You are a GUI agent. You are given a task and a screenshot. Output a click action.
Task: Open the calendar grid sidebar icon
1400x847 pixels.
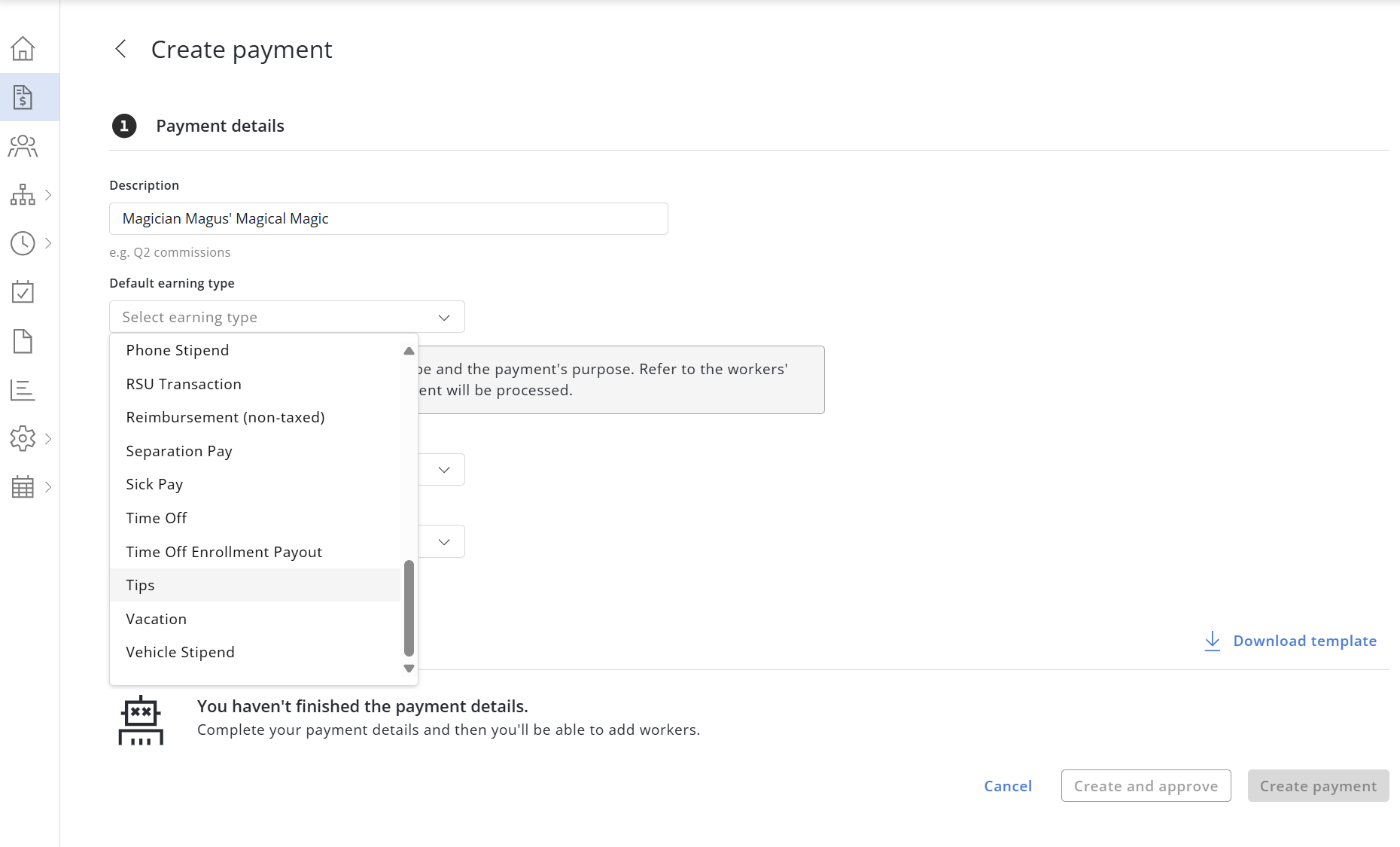click(x=23, y=487)
